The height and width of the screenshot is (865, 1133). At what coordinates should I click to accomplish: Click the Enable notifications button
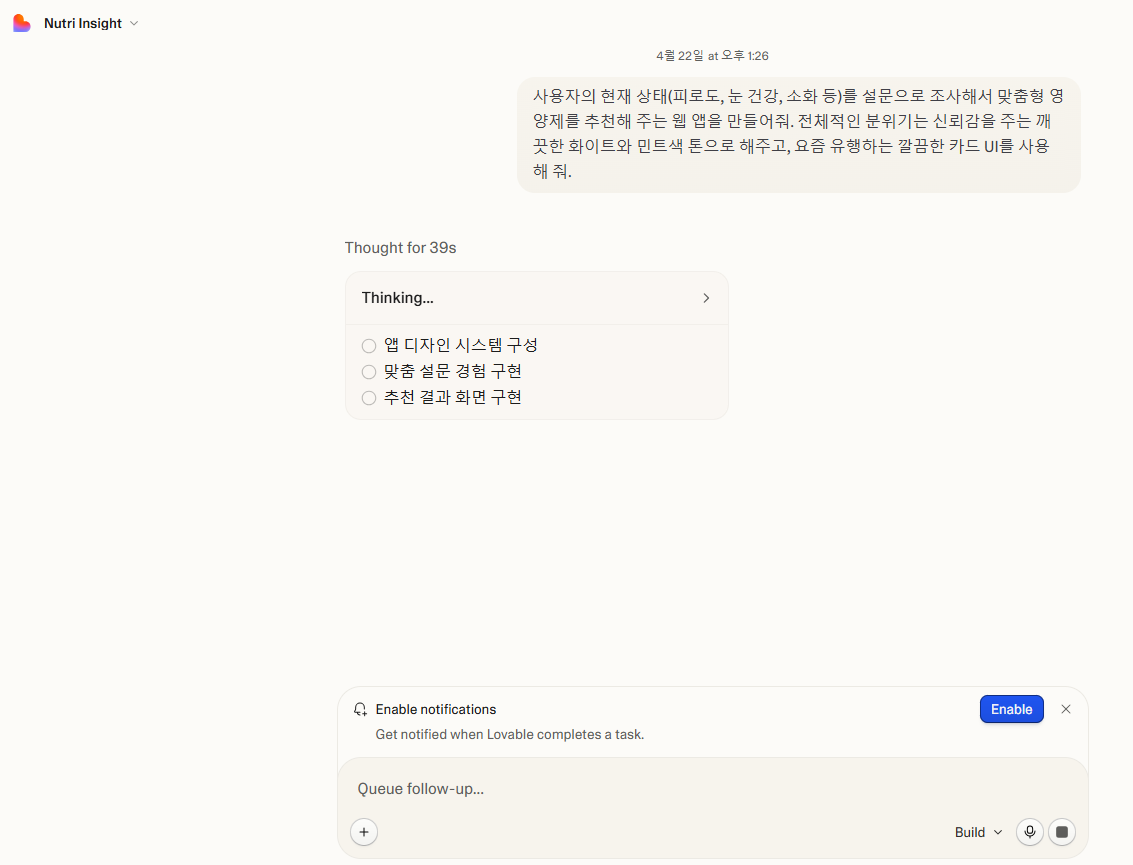coord(1011,709)
